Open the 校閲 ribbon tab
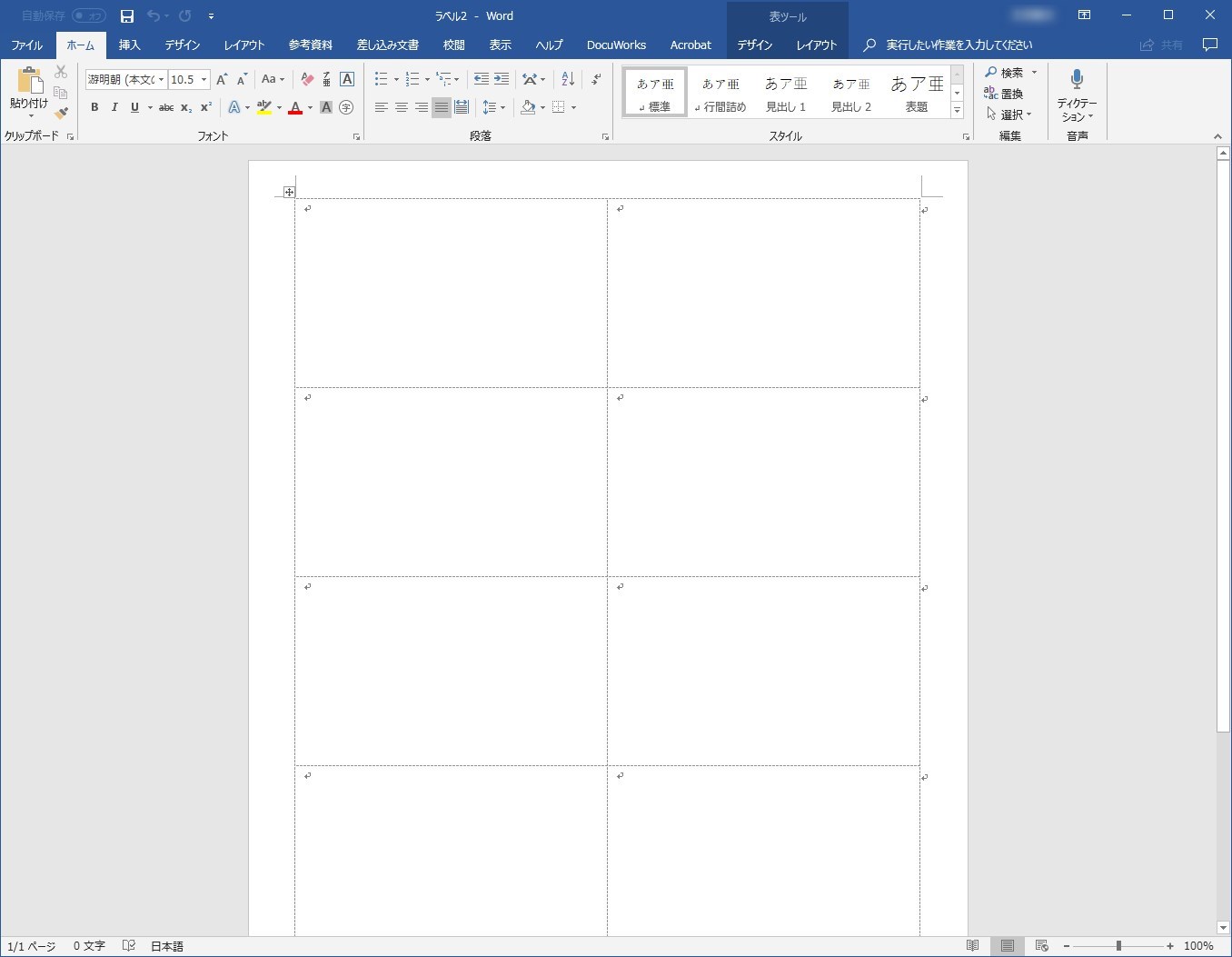This screenshot has width=1232, height=957. tap(454, 45)
